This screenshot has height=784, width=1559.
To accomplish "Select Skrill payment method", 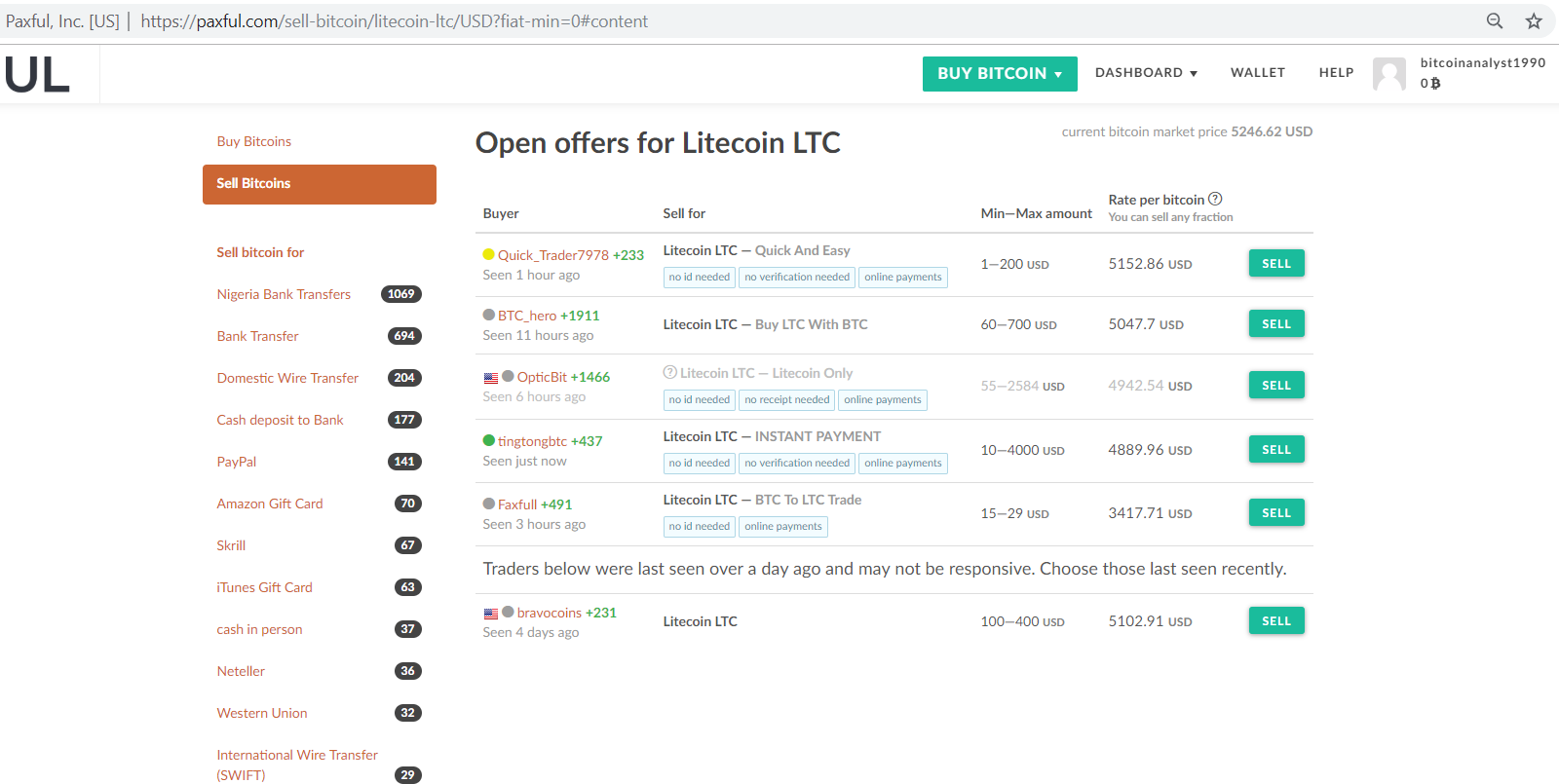I will click(x=231, y=545).
